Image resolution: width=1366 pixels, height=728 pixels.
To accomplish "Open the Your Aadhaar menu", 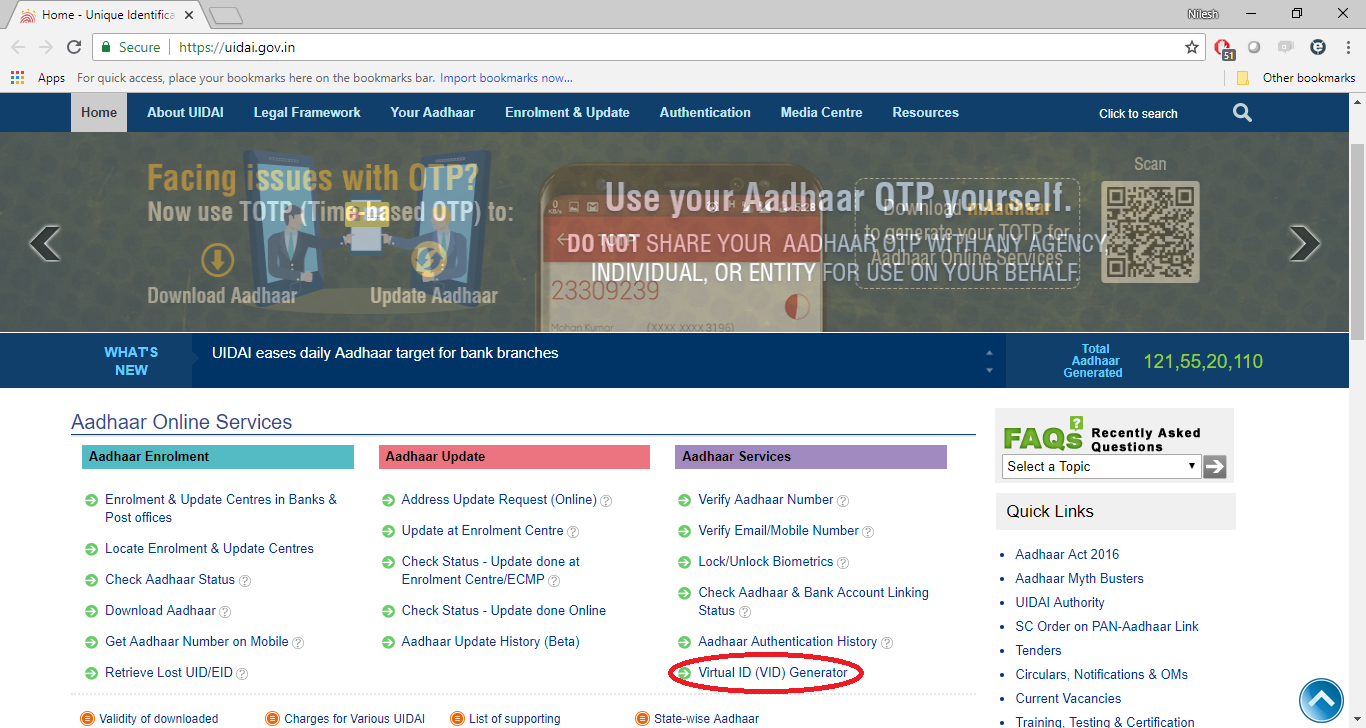I will tap(433, 112).
